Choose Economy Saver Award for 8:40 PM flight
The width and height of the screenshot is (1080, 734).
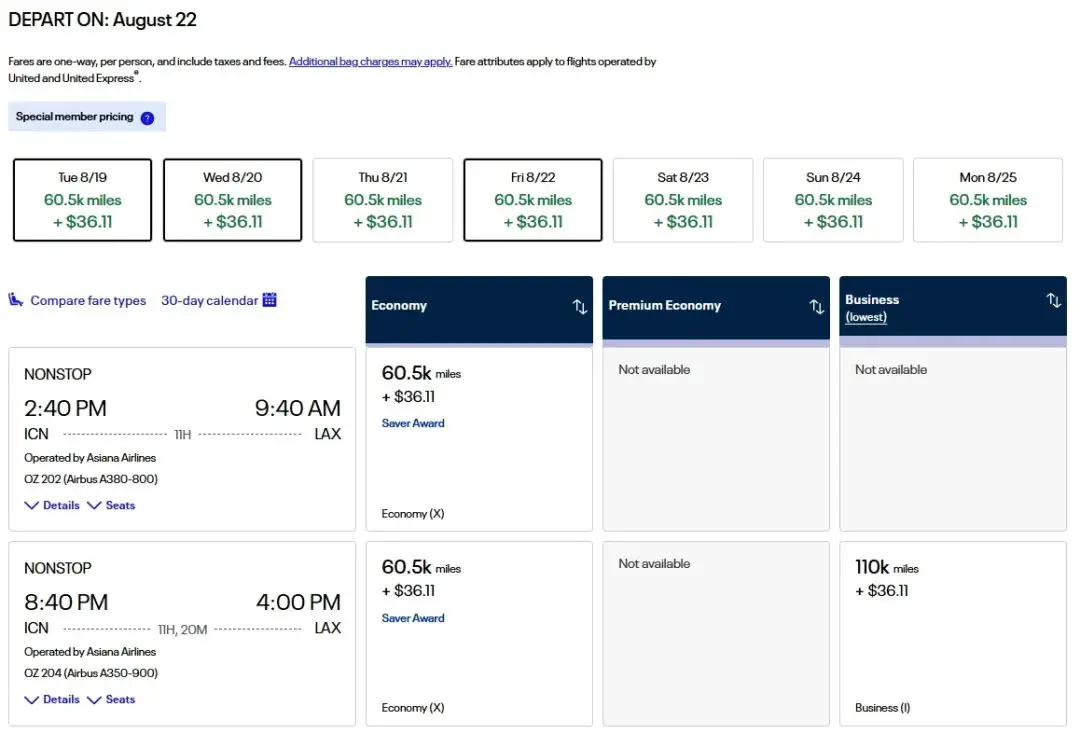click(x=479, y=634)
